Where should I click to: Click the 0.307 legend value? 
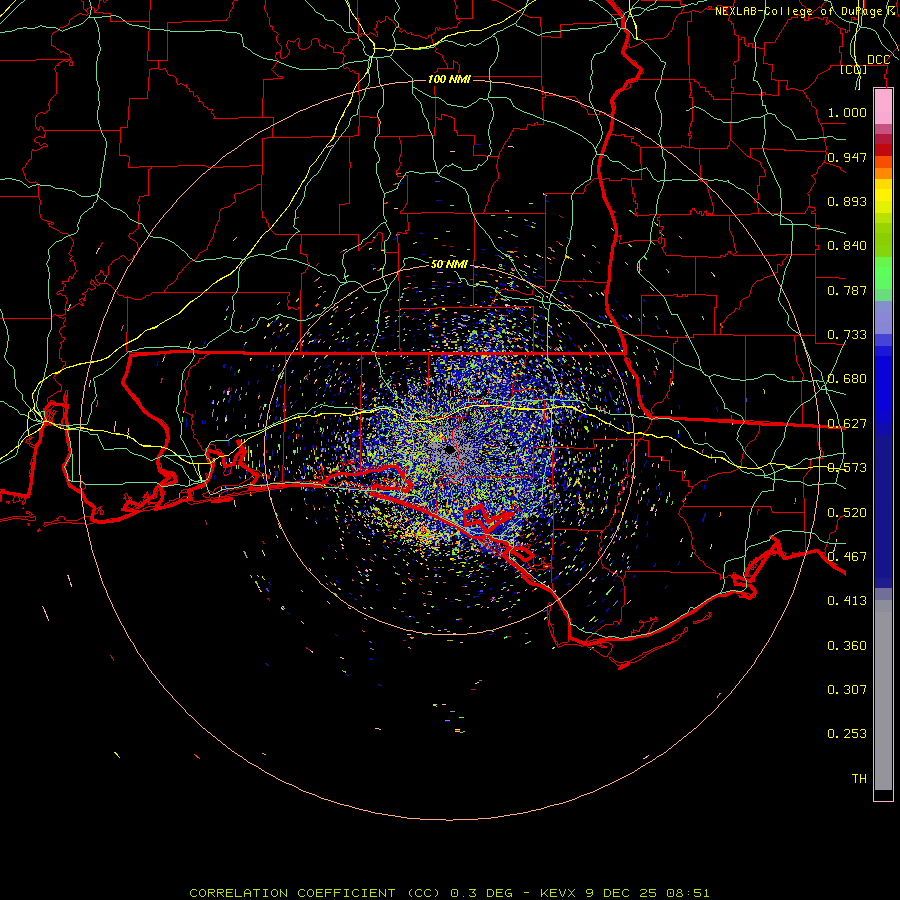(x=847, y=689)
